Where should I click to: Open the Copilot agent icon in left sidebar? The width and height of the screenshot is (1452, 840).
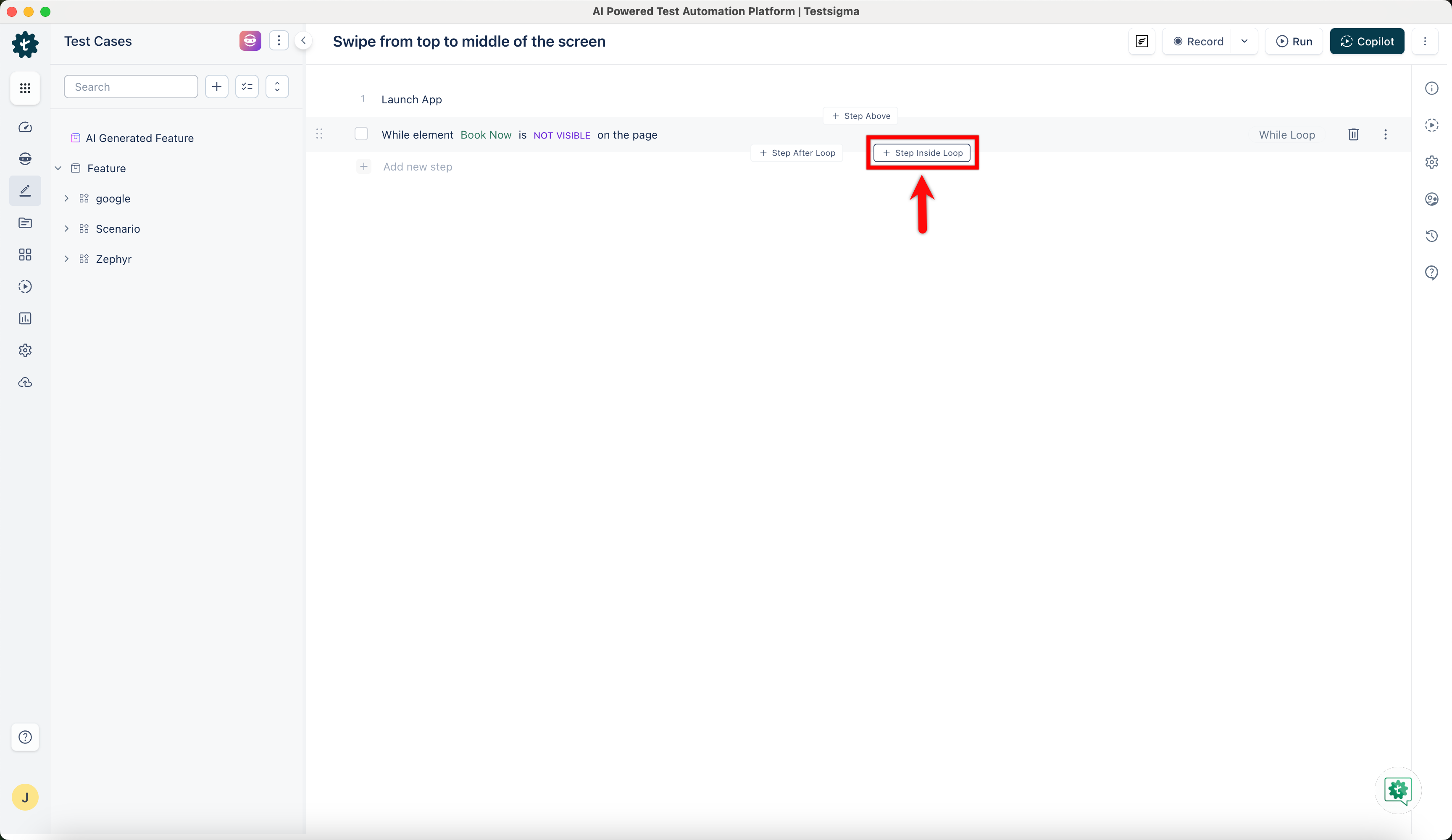[x=25, y=159]
